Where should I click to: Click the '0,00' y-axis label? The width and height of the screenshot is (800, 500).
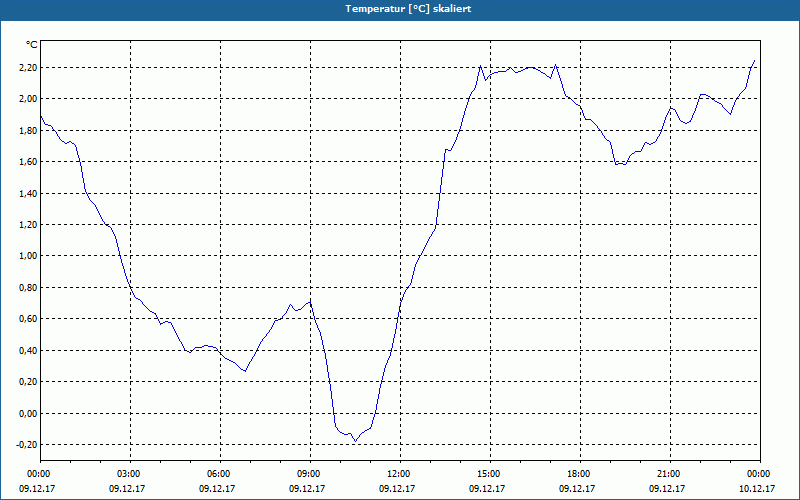28,413
